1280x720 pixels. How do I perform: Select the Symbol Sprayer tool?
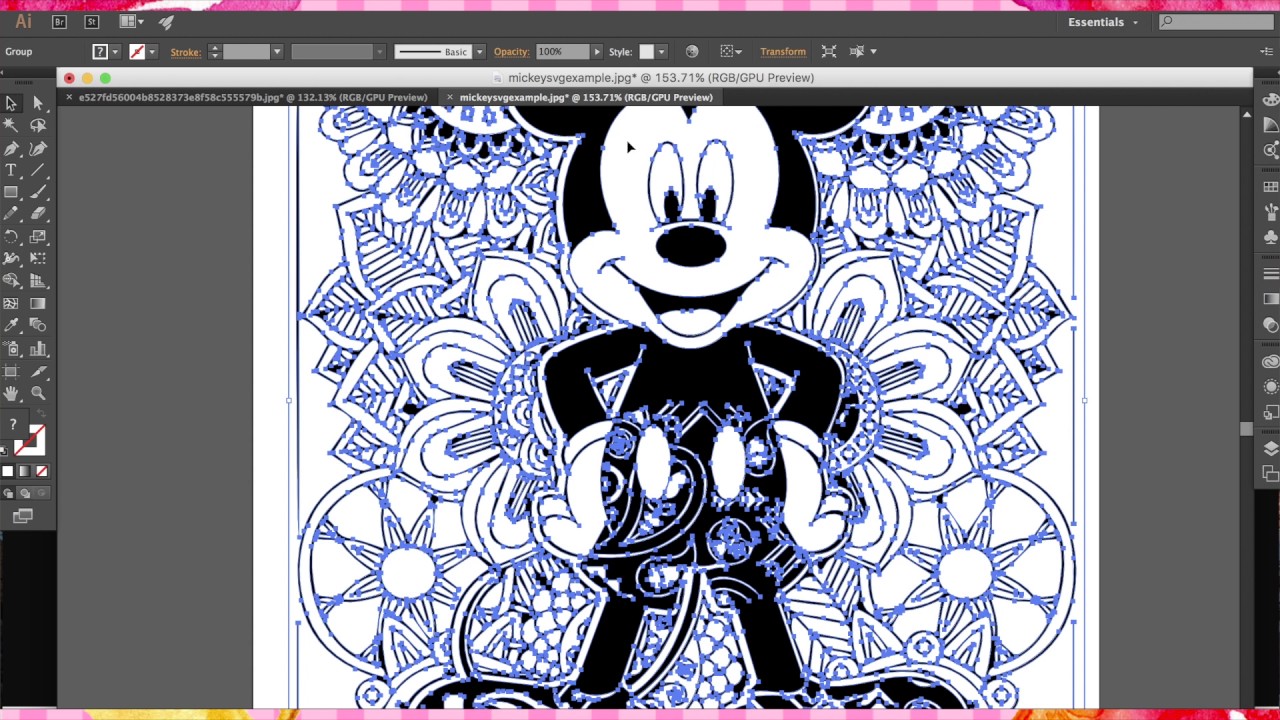click(x=11, y=349)
